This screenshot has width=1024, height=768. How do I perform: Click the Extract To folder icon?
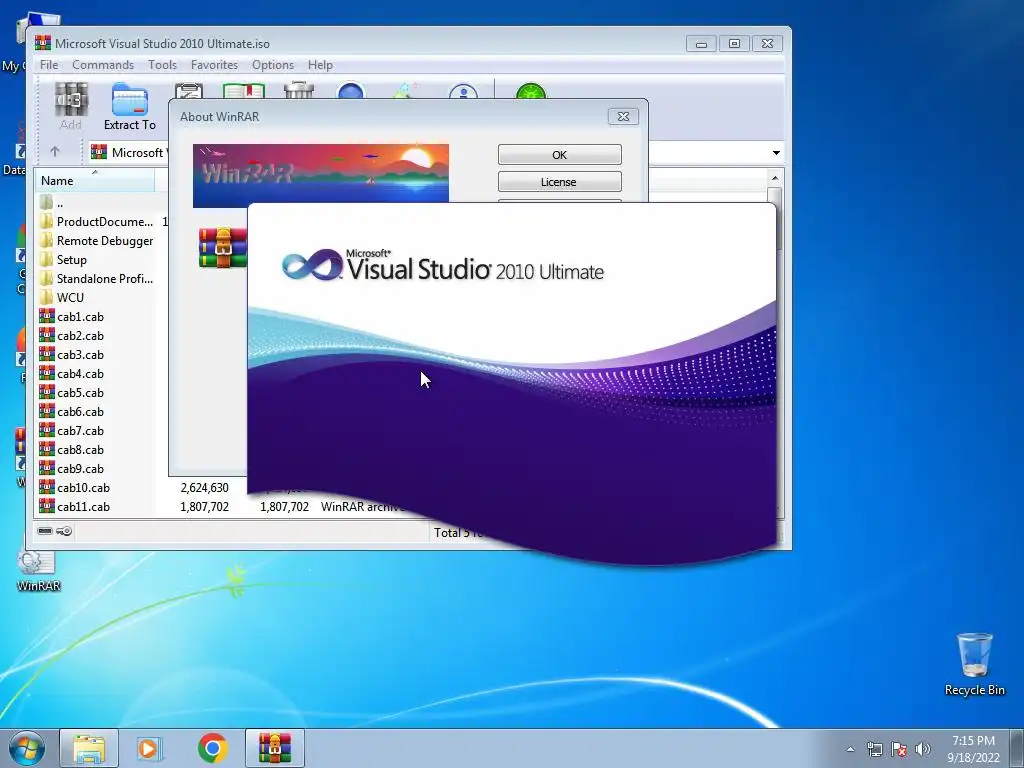pos(129,100)
